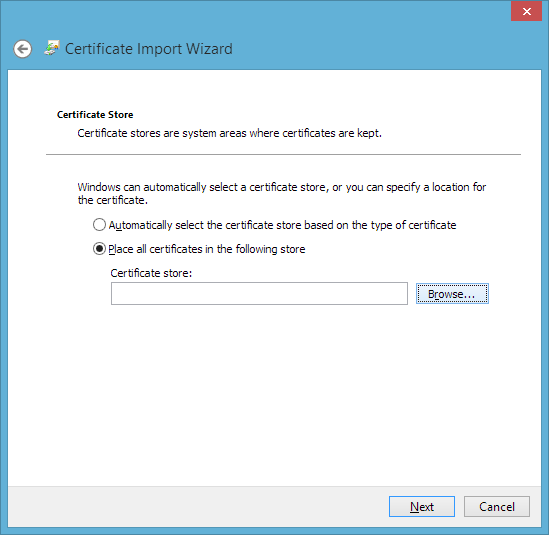Click the Certificate Import Wizard title text
Viewport: 549px width, 535px height.
(148, 49)
